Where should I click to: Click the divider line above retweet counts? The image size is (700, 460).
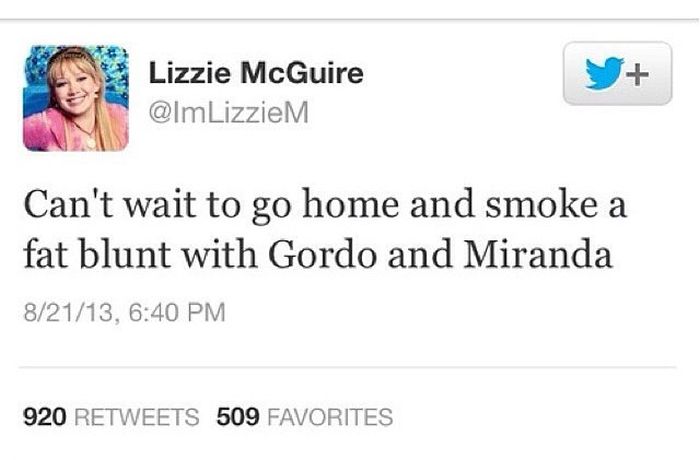pos(350,366)
